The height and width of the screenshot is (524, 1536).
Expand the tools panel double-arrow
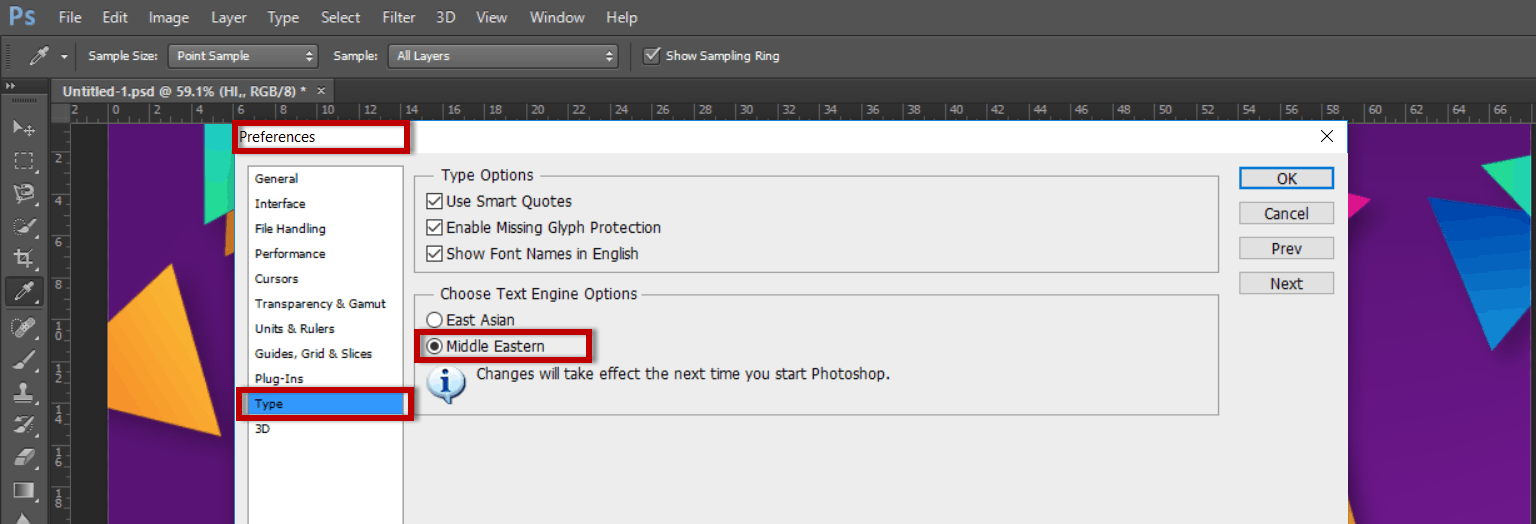click(11, 87)
